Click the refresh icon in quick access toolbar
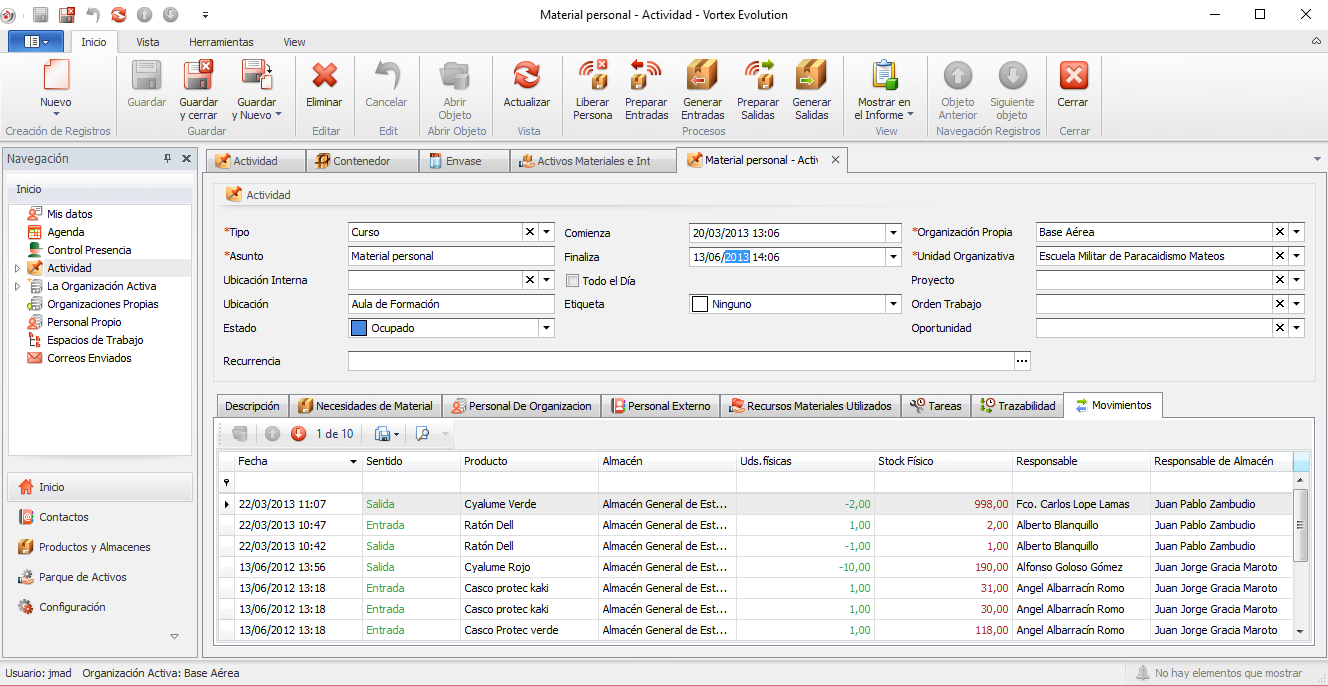 coord(119,15)
